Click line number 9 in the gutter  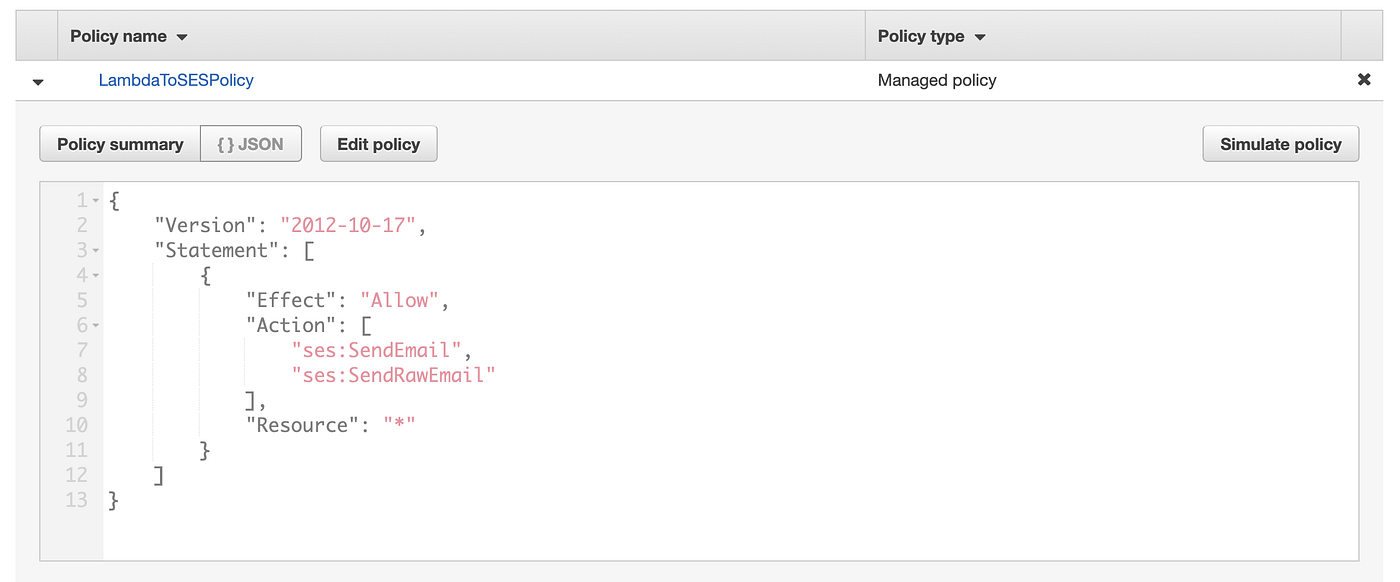82,400
